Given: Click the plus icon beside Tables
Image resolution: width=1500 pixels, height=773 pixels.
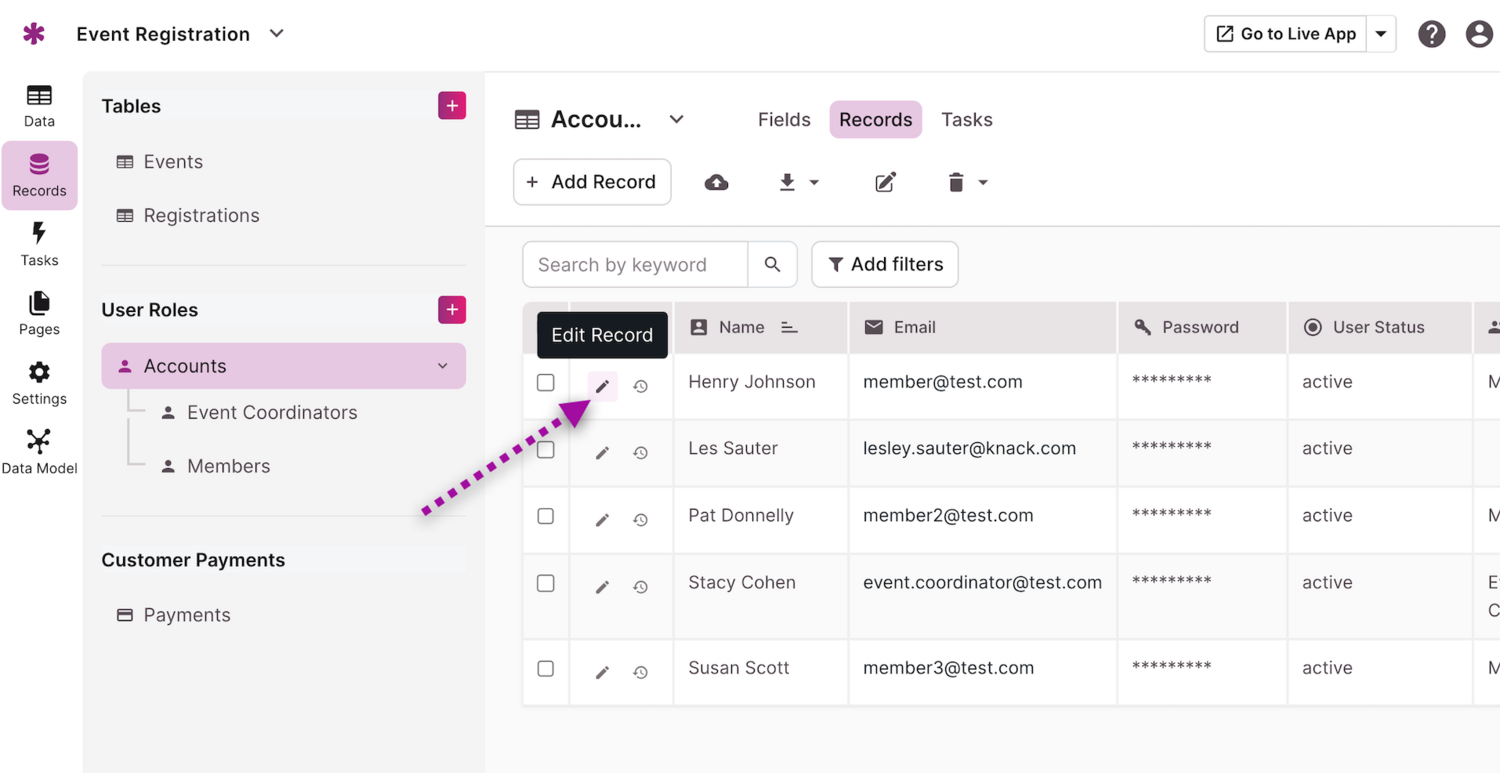Looking at the screenshot, I should 452,106.
